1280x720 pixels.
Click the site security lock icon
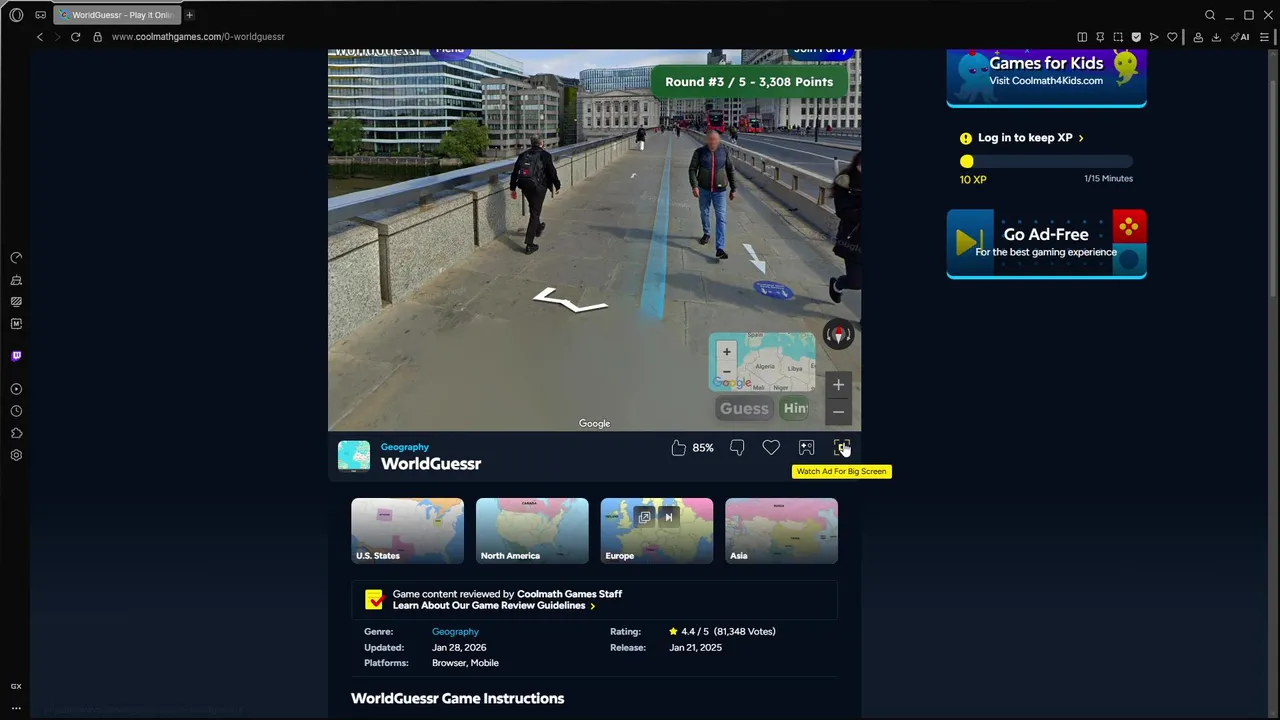coord(97,37)
